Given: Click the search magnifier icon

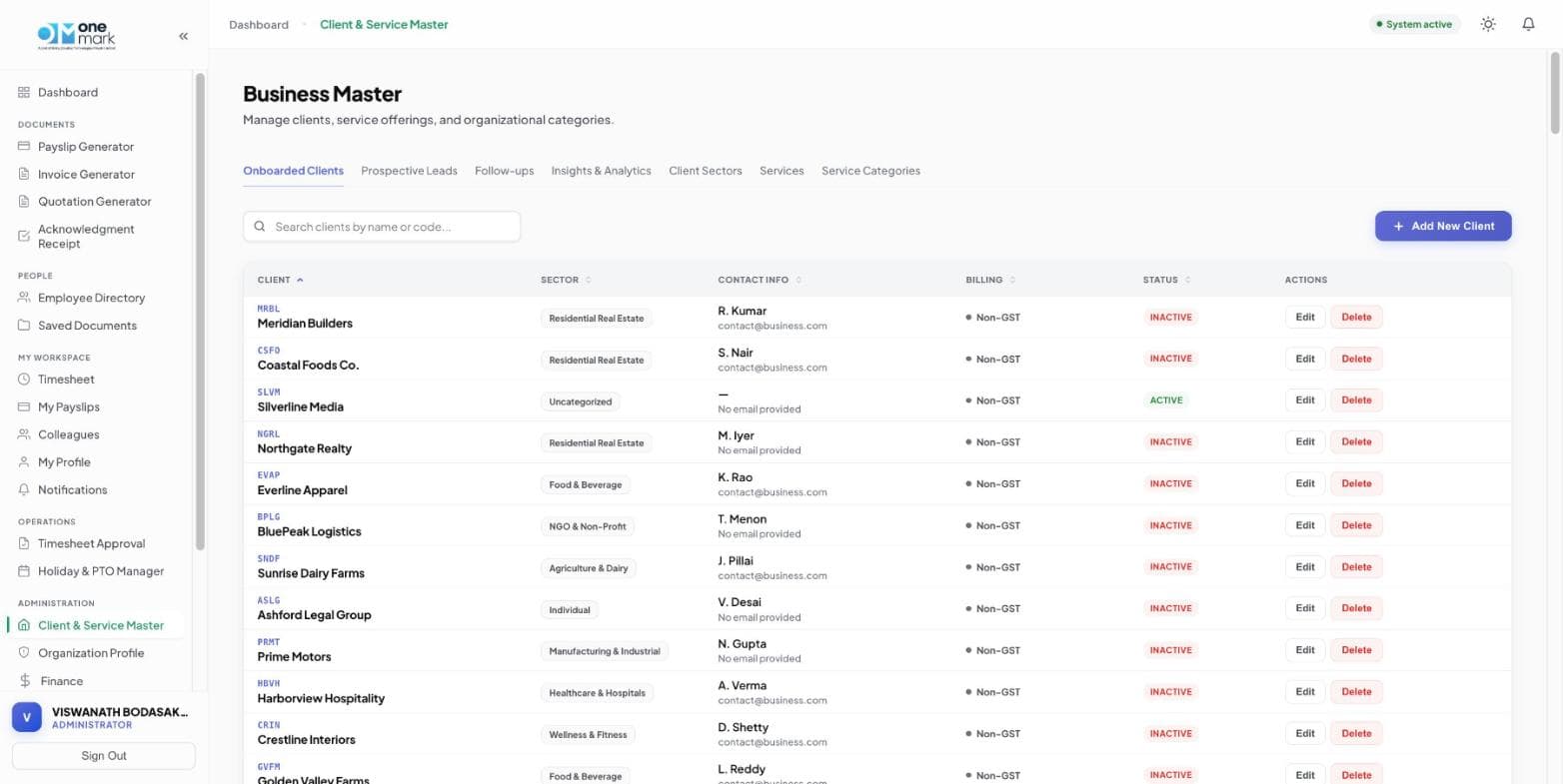Looking at the screenshot, I should [x=260, y=227].
